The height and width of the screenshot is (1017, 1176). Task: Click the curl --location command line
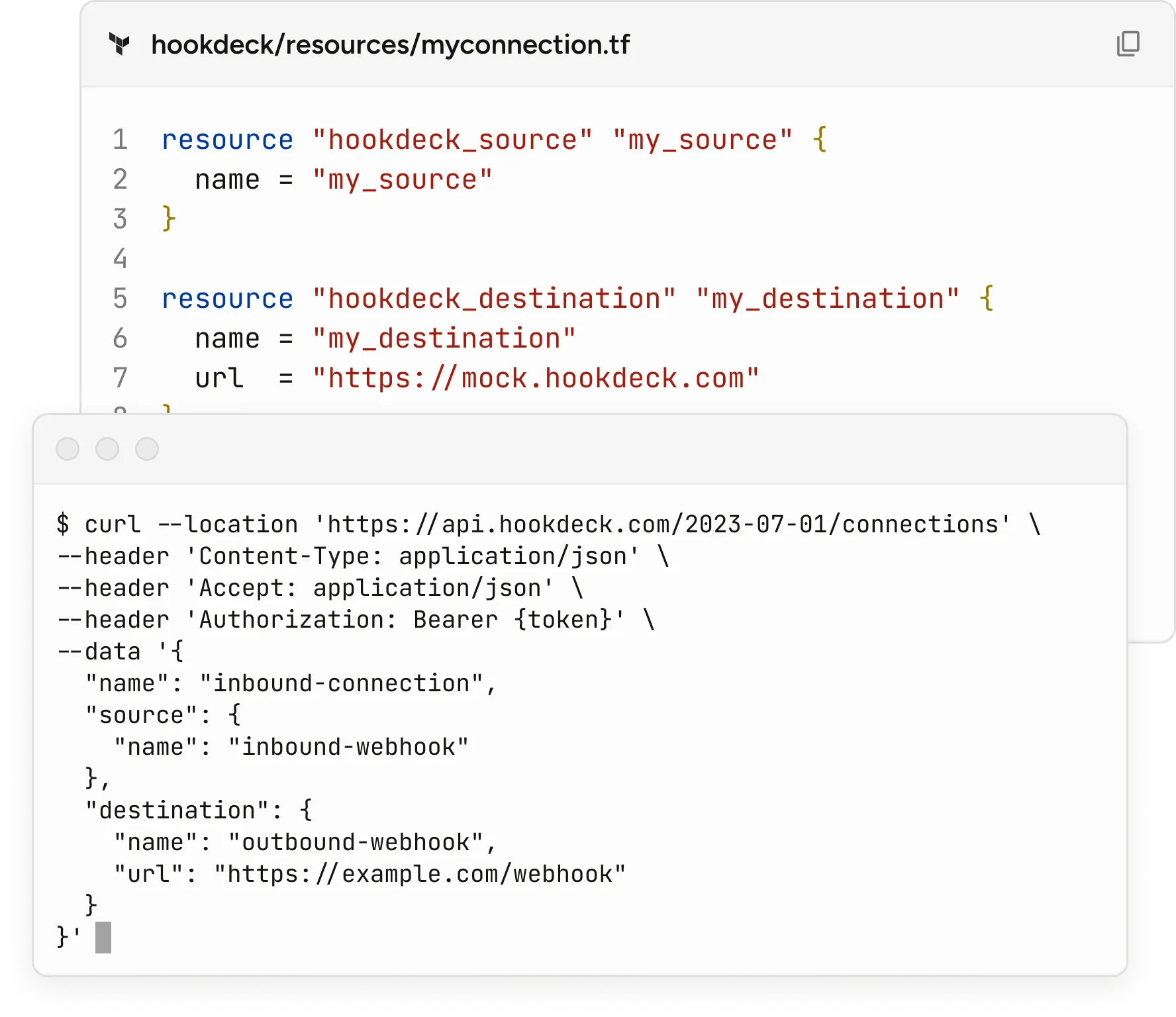click(549, 524)
